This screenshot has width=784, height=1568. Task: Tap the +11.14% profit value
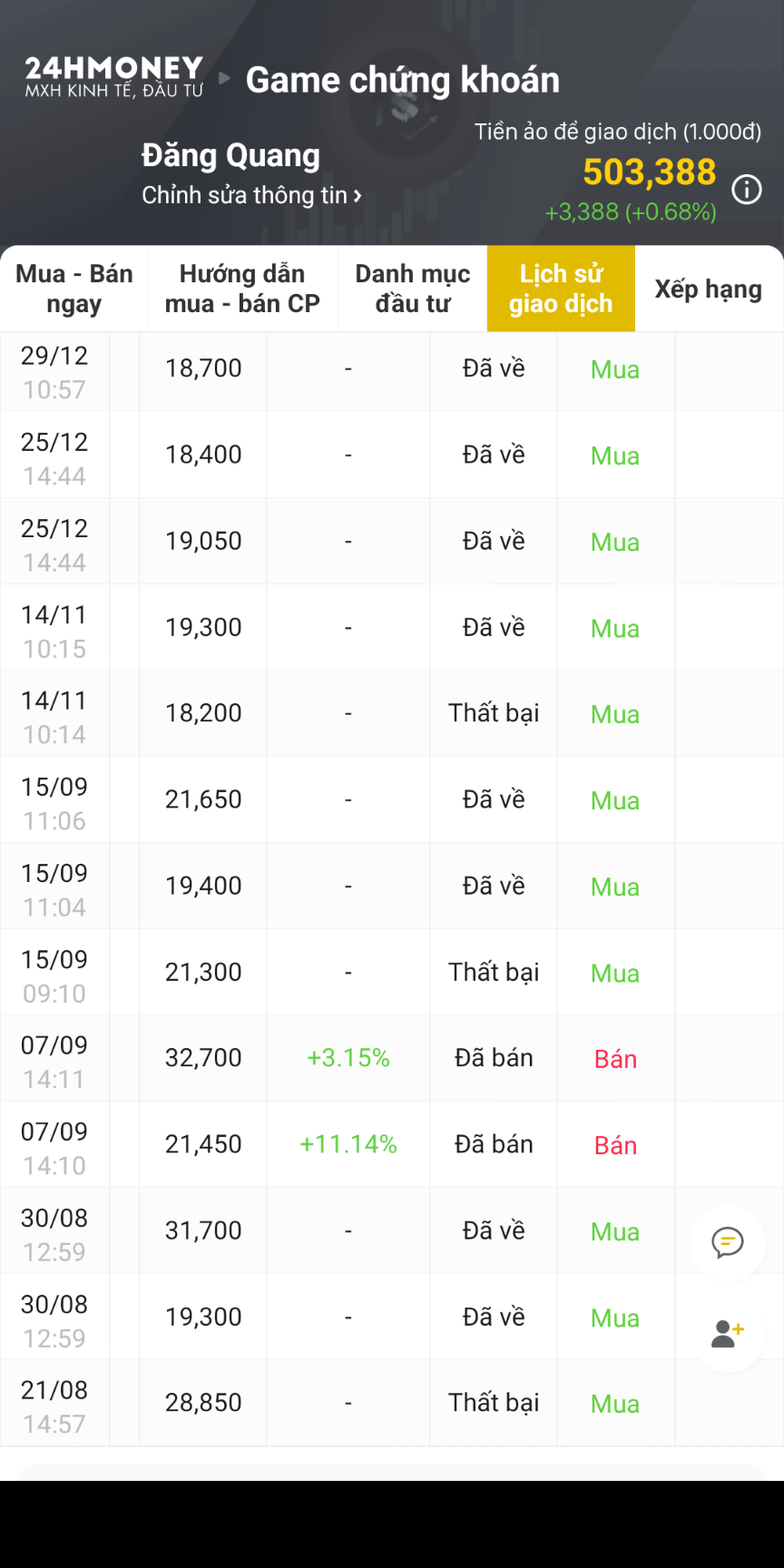(x=348, y=1144)
